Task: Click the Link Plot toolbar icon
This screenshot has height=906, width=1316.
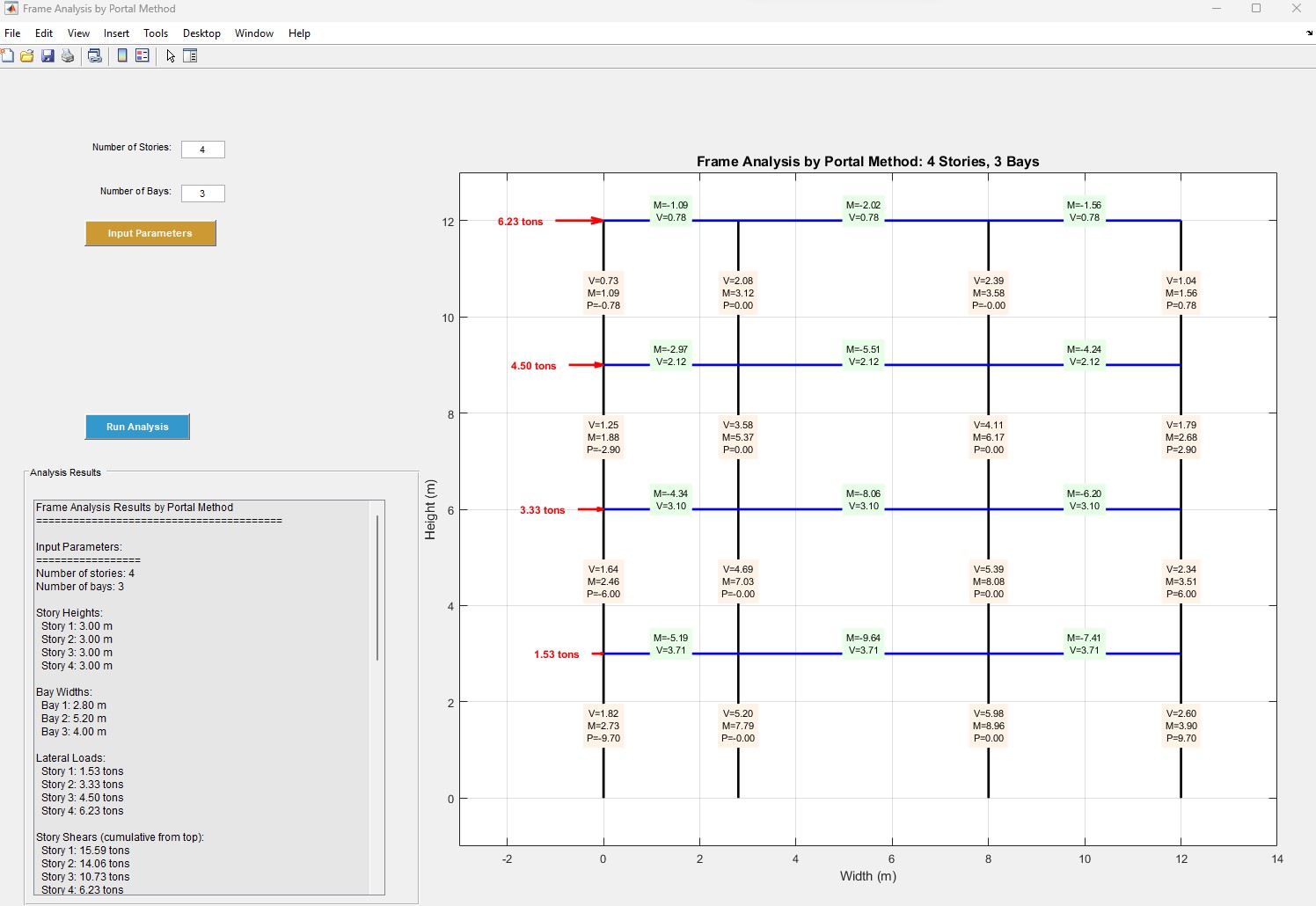Action: click(95, 56)
